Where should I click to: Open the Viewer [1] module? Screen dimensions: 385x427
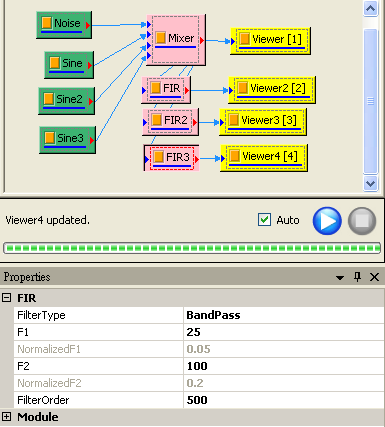click(x=270, y=41)
